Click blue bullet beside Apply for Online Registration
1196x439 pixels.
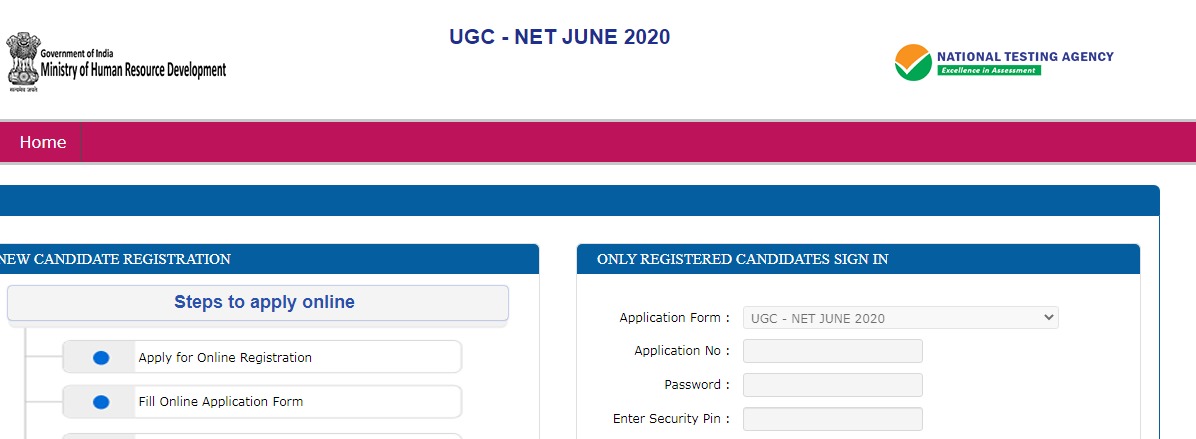pos(101,358)
